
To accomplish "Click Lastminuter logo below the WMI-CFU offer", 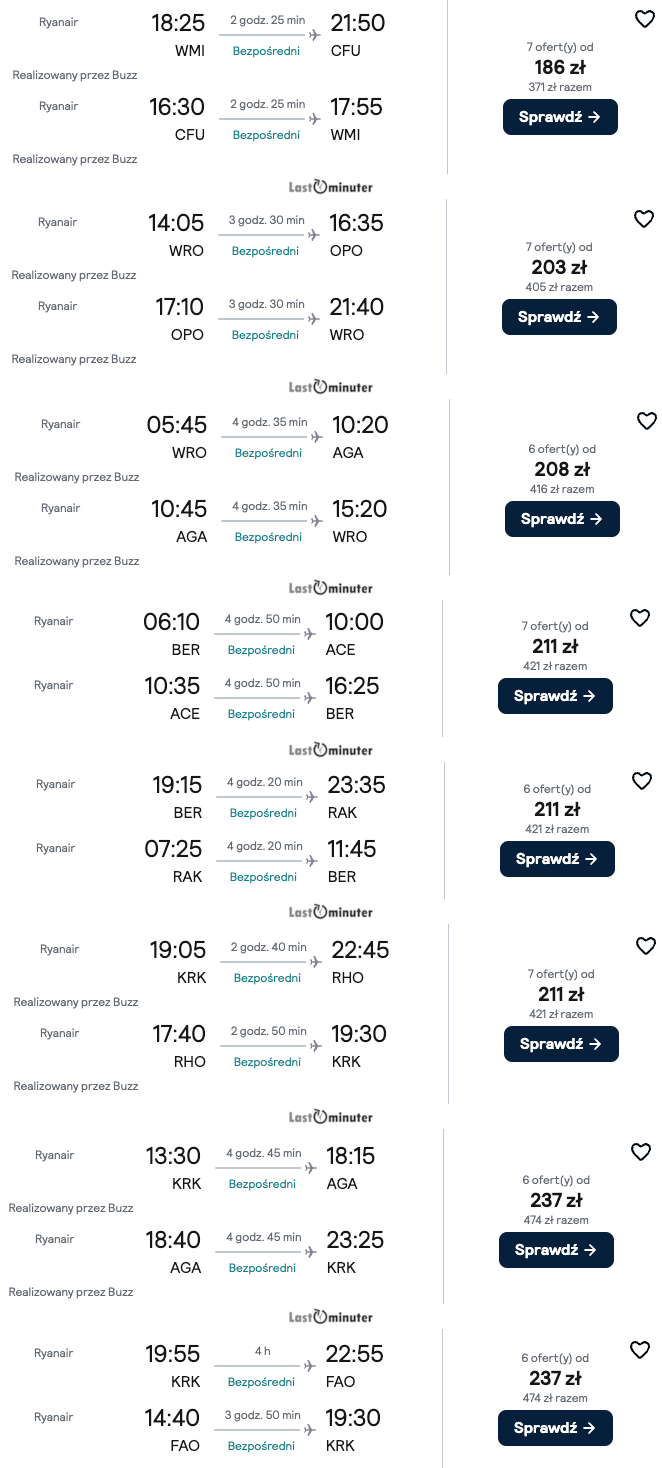I will point(331,186).
